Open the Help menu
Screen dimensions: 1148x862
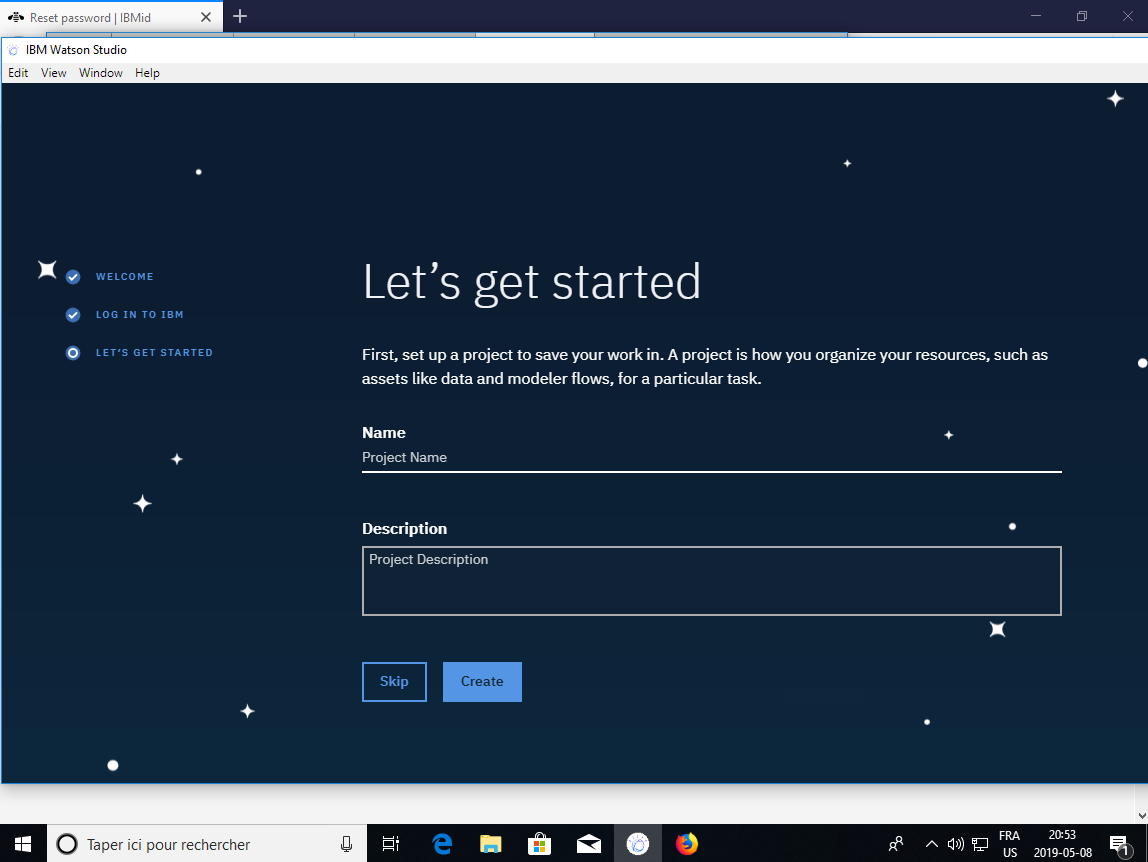(x=147, y=73)
